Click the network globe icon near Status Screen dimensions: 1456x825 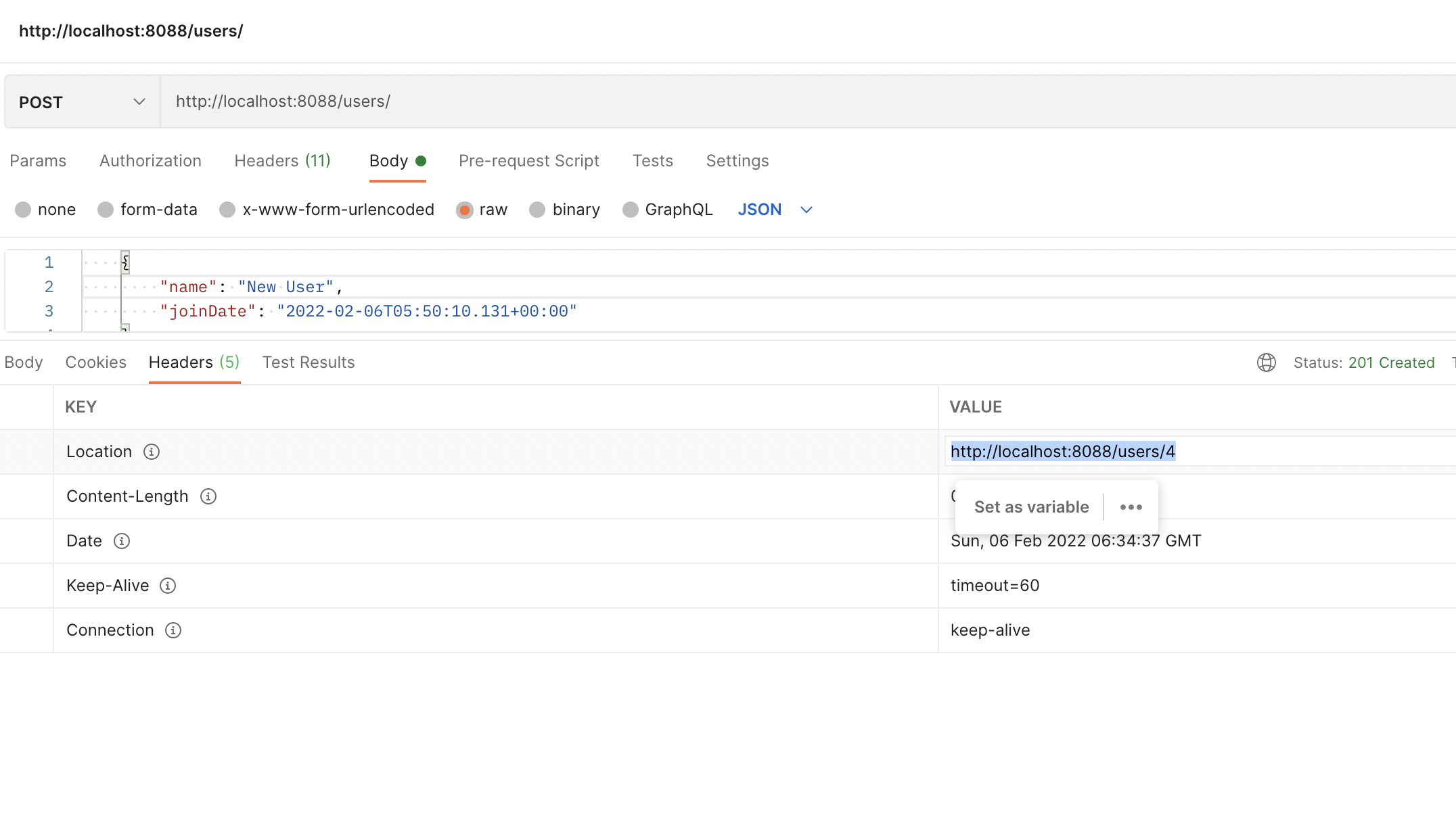1267,362
